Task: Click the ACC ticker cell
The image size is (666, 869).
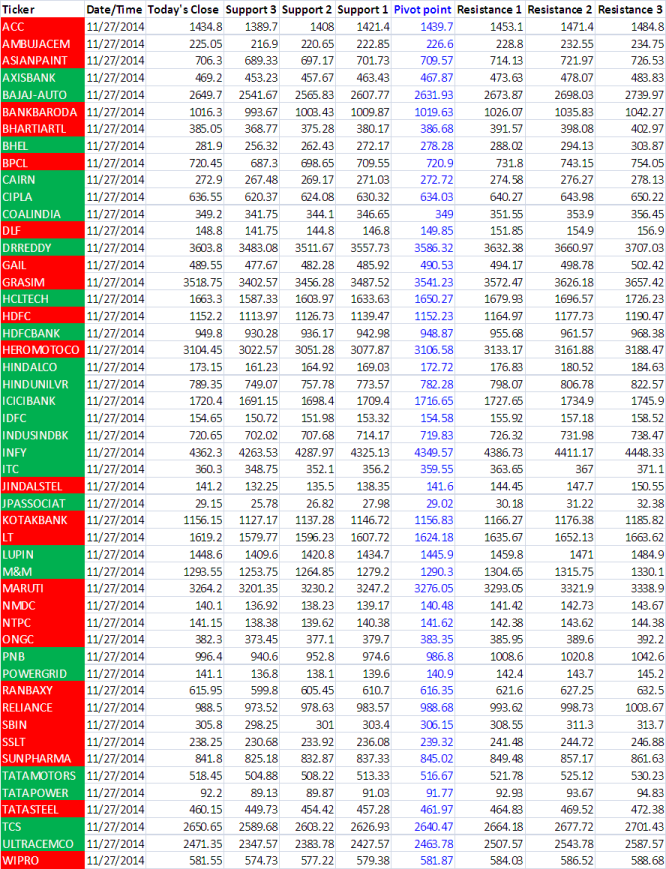Action: (x=42, y=27)
